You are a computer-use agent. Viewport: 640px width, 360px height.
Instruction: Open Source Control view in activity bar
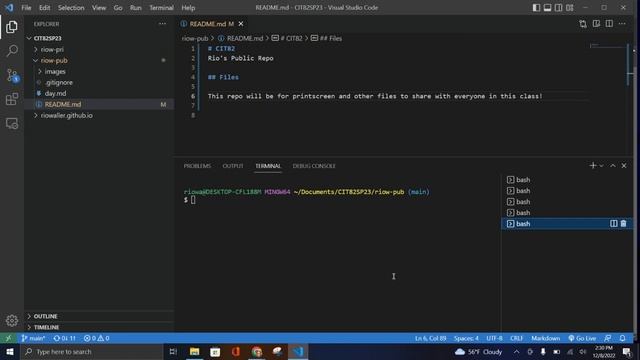(12, 75)
